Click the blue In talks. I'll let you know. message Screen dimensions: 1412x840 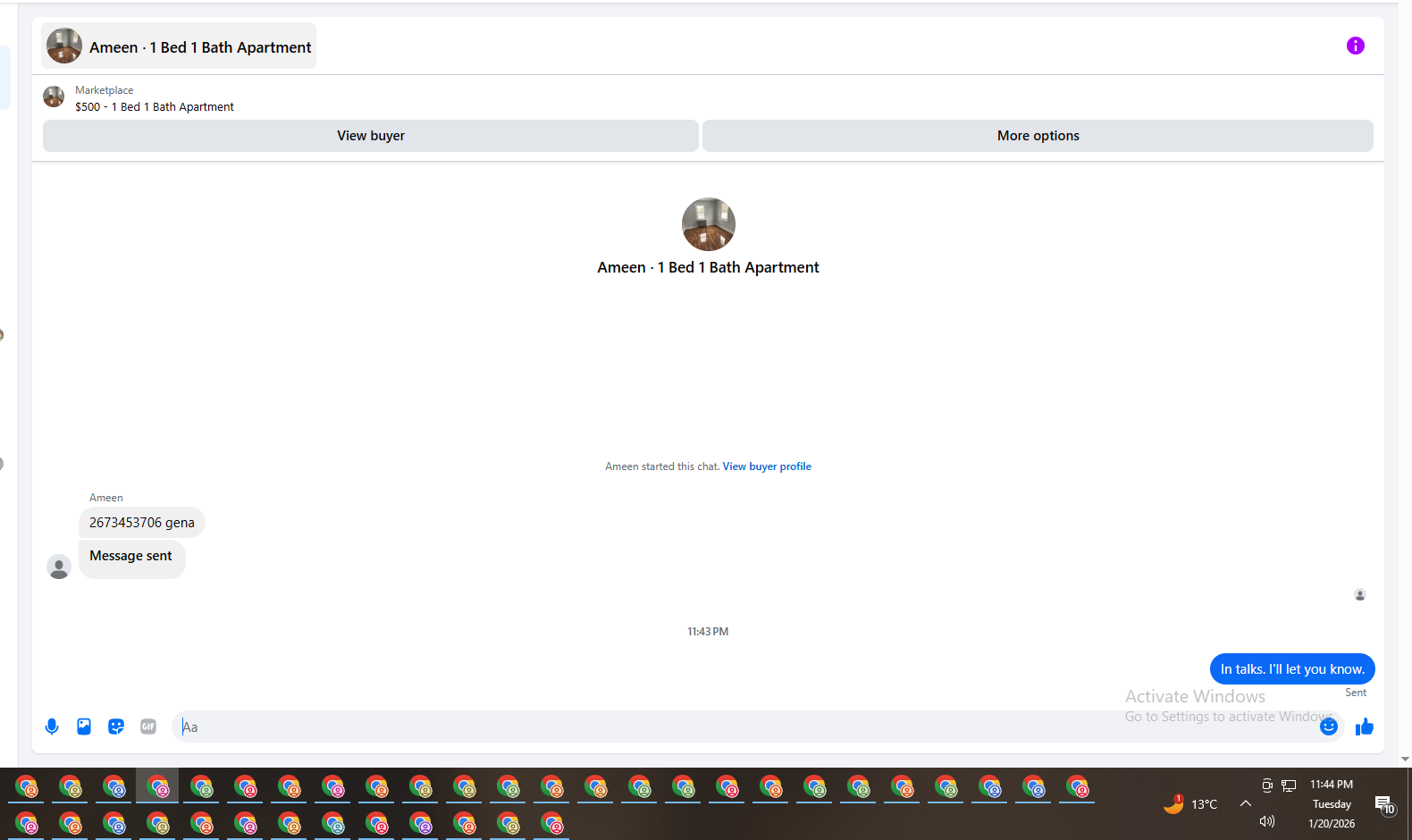(x=1292, y=669)
